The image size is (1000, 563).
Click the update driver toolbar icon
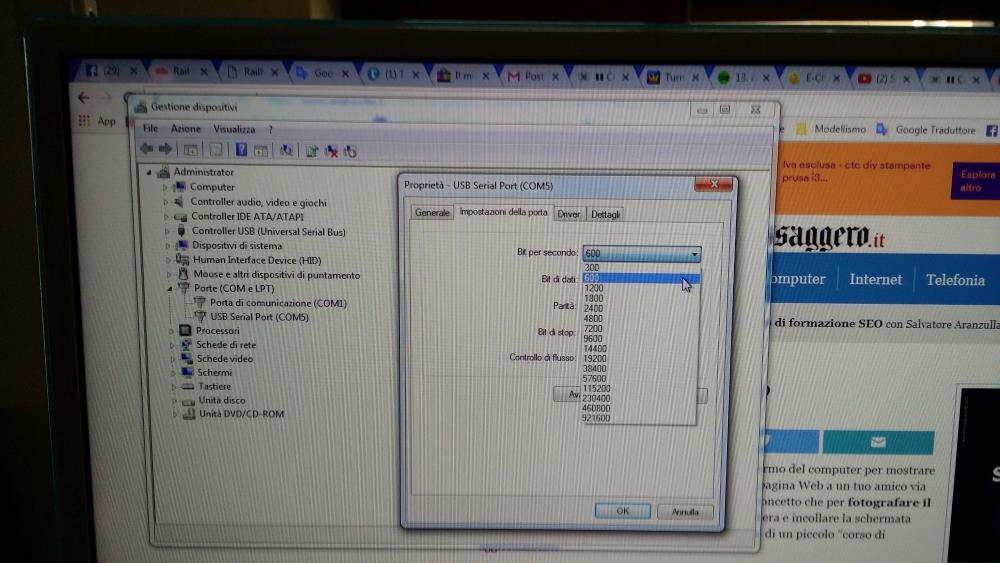tap(312, 151)
